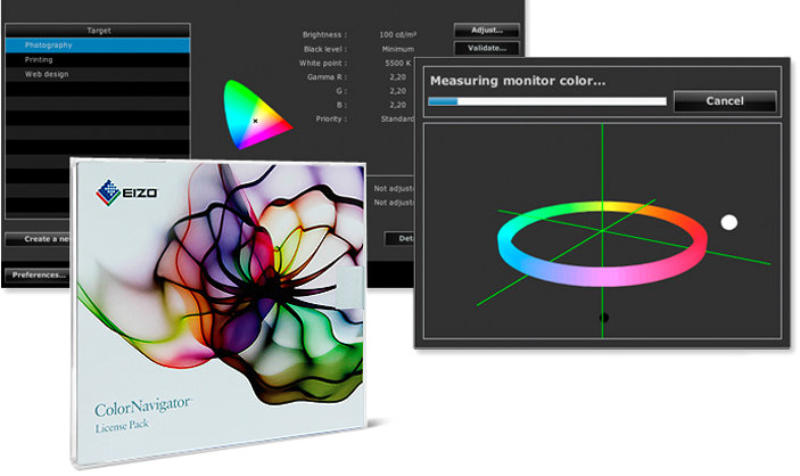Viewport: 800px width, 476px height.
Task: Click the EIZO logo on the box
Action: coord(127,192)
